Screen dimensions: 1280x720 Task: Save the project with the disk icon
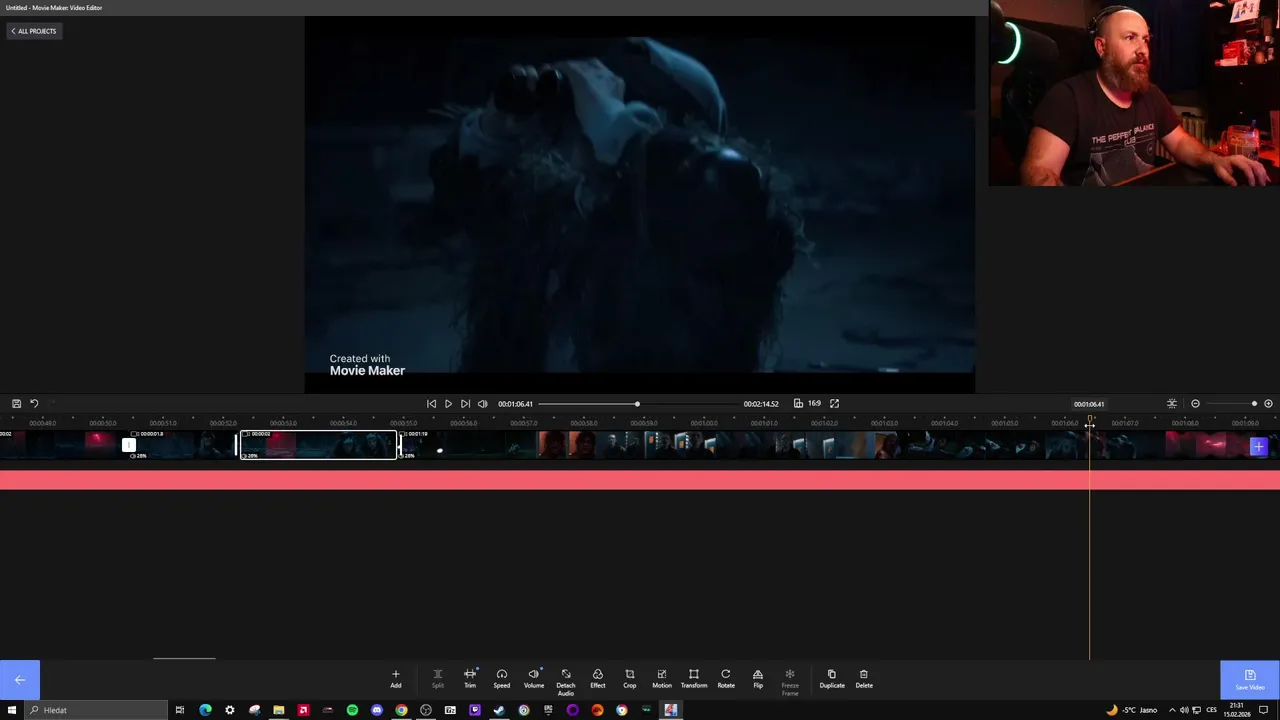point(16,403)
